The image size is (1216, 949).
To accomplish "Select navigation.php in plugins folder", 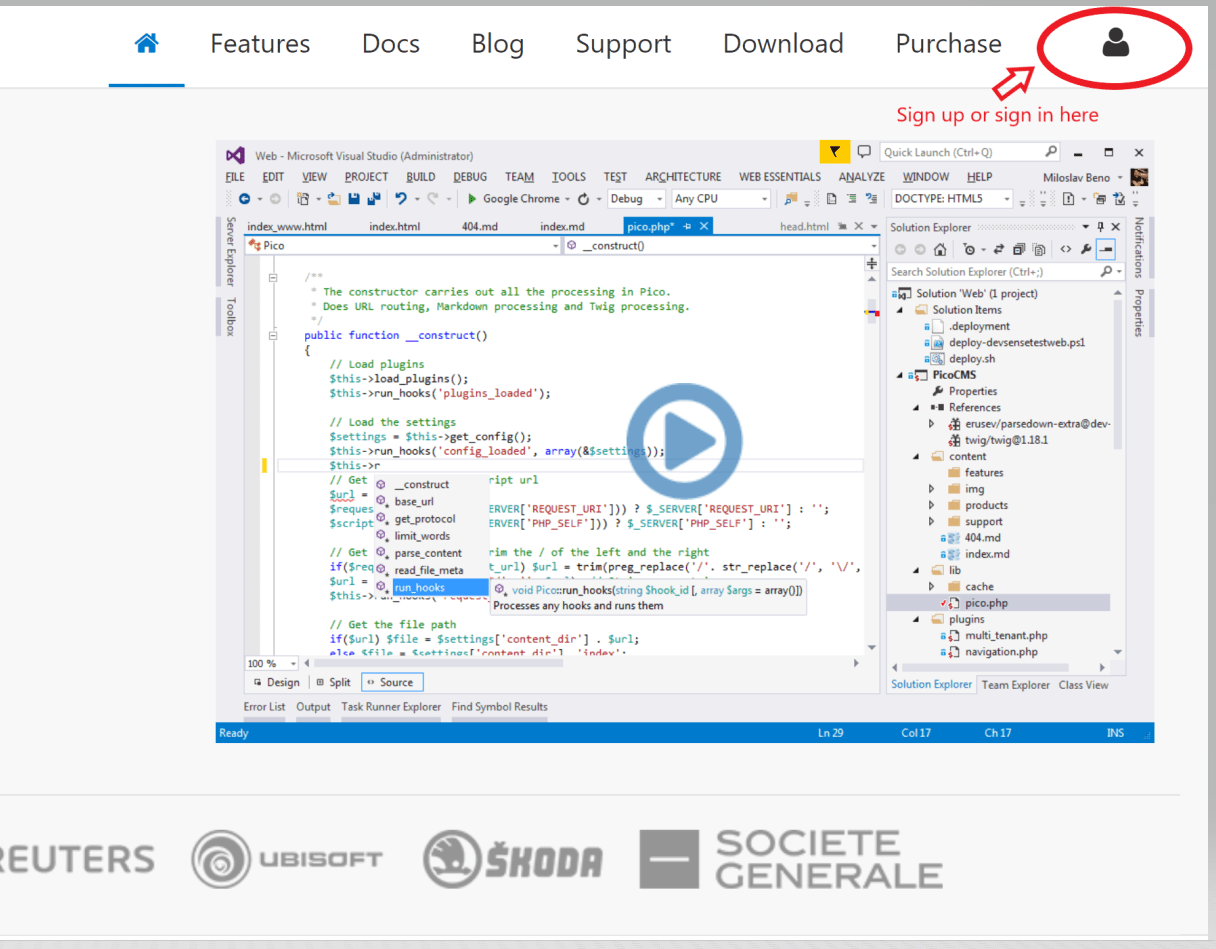I will point(1001,652).
